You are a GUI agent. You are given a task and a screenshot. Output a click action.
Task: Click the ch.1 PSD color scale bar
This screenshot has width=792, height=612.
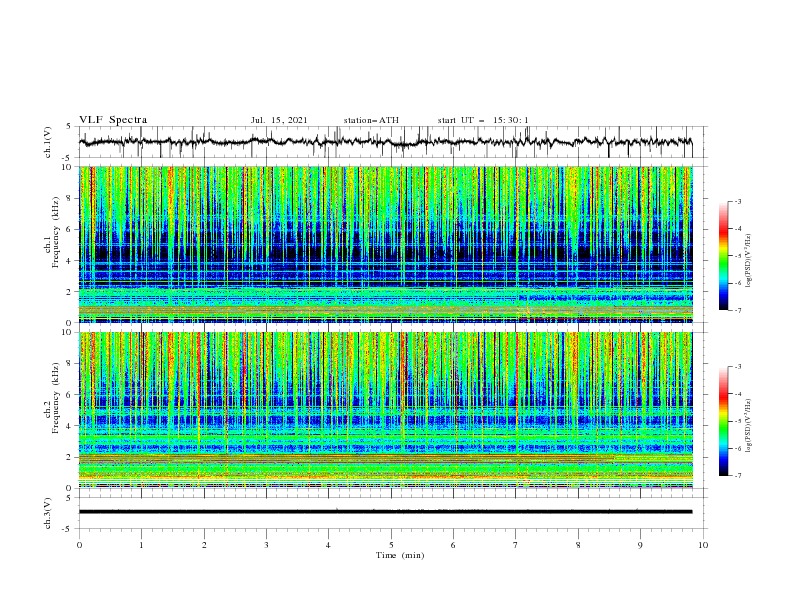click(x=723, y=256)
